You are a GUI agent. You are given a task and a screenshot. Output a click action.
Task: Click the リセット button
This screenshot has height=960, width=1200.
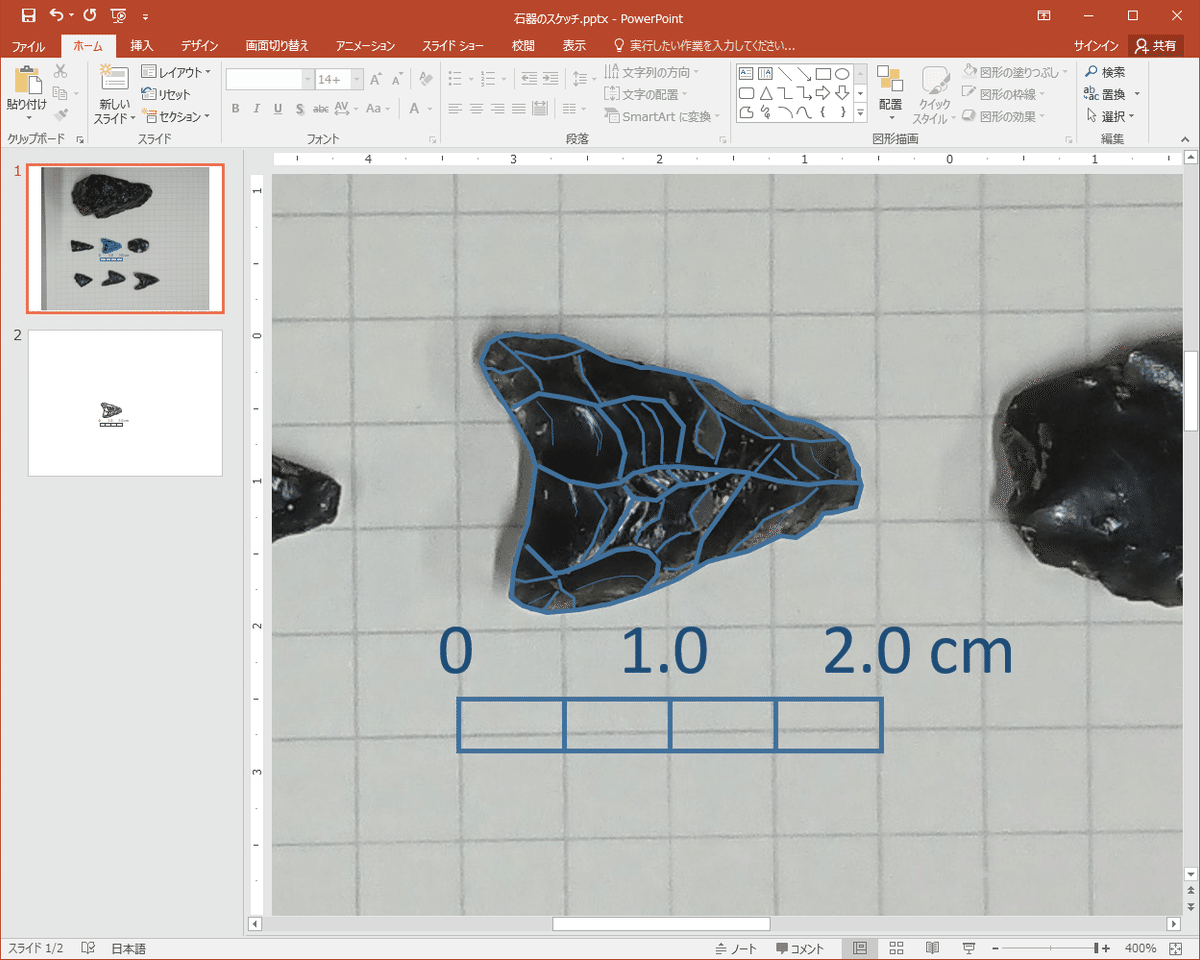tap(166, 94)
